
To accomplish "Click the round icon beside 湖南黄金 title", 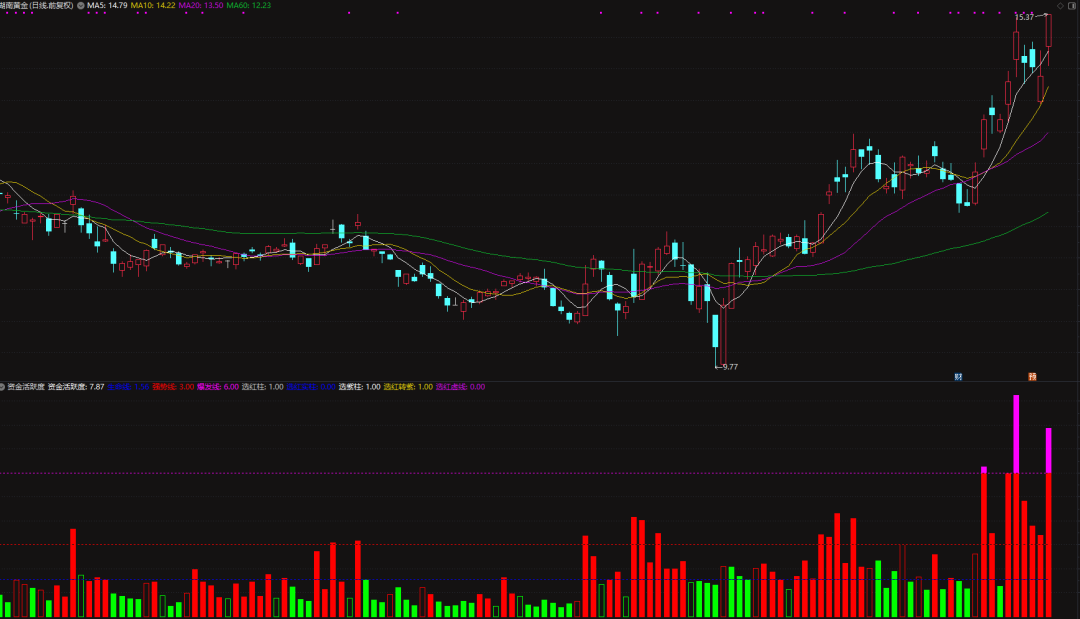I will click(80, 5).
